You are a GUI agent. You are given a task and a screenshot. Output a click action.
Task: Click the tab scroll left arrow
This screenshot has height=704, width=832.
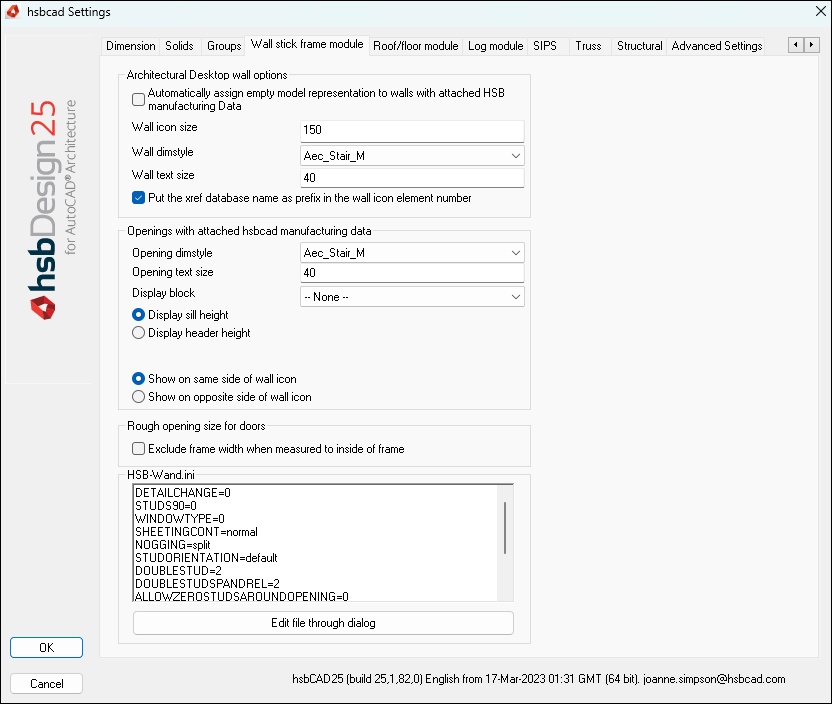tap(795, 45)
